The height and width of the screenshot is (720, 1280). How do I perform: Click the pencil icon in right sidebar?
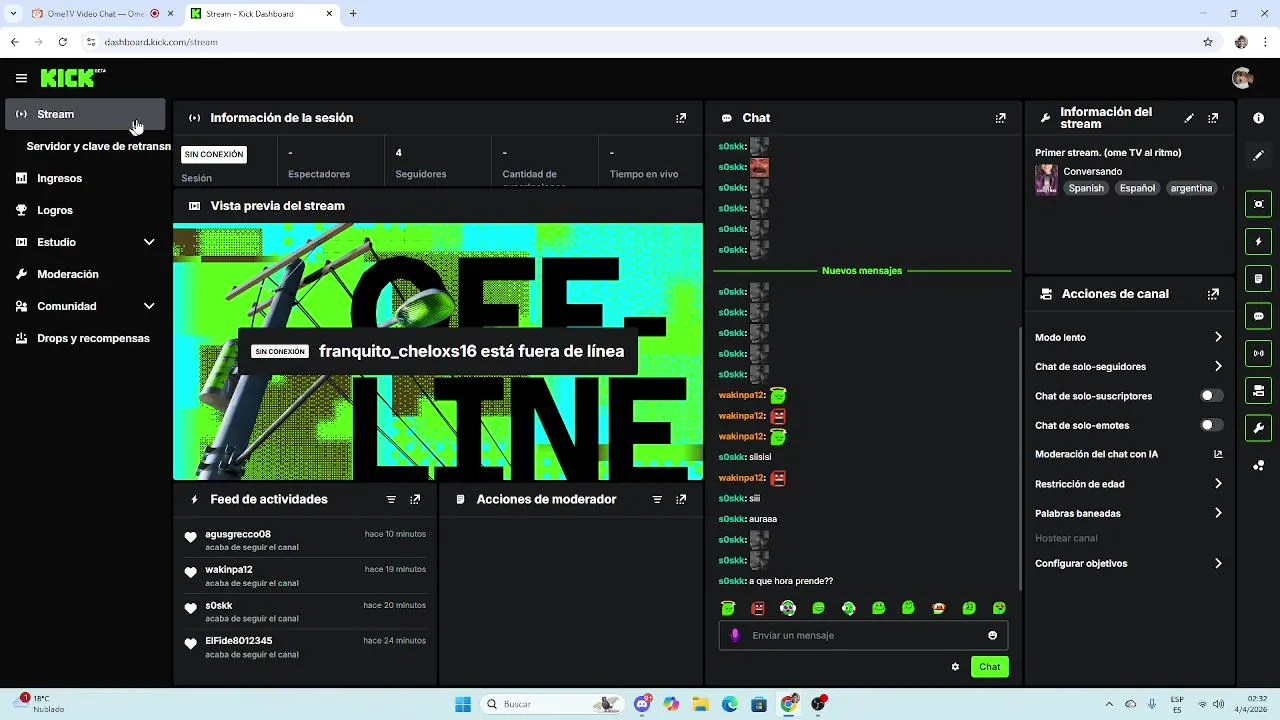1258,155
